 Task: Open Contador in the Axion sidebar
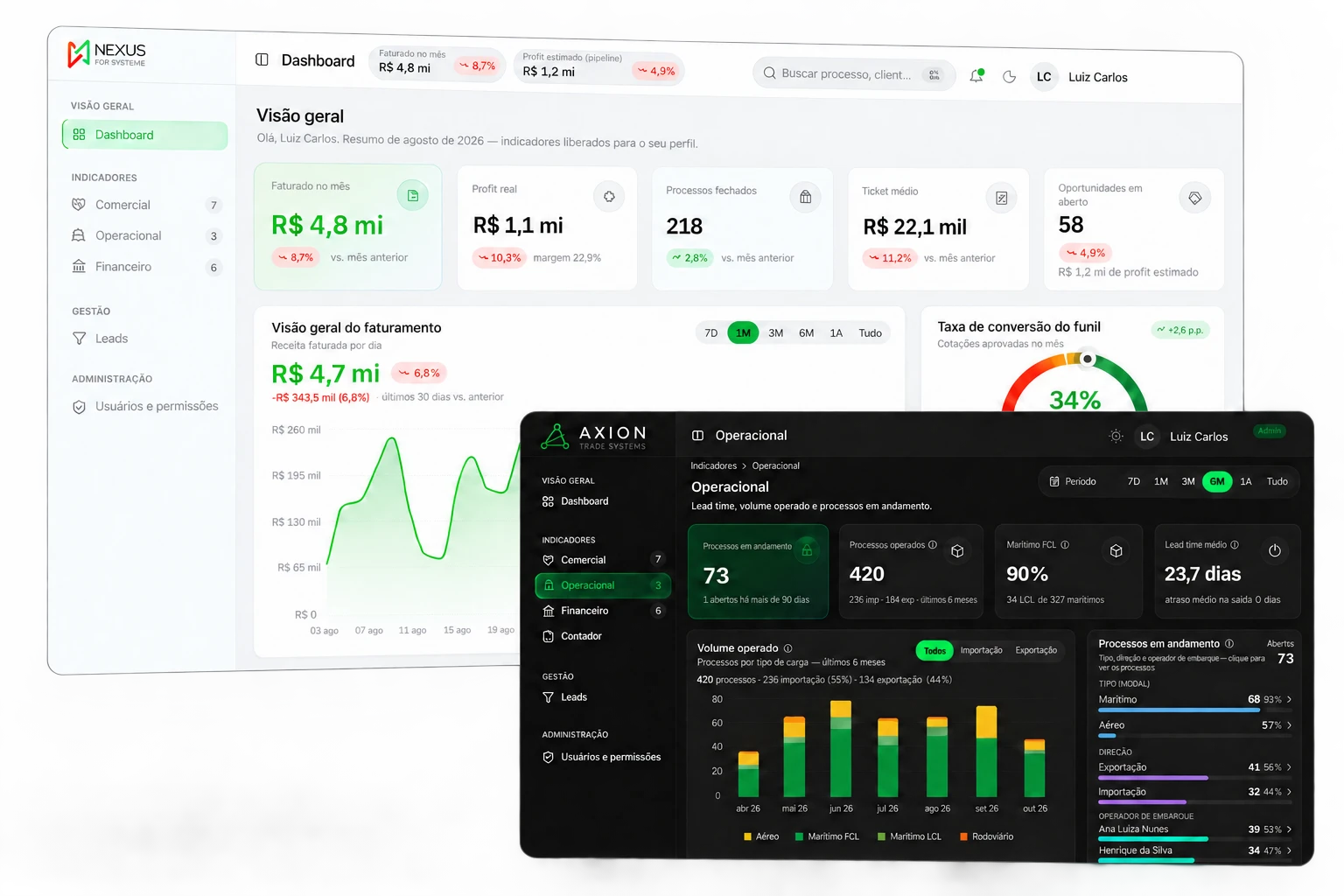tap(602, 636)
